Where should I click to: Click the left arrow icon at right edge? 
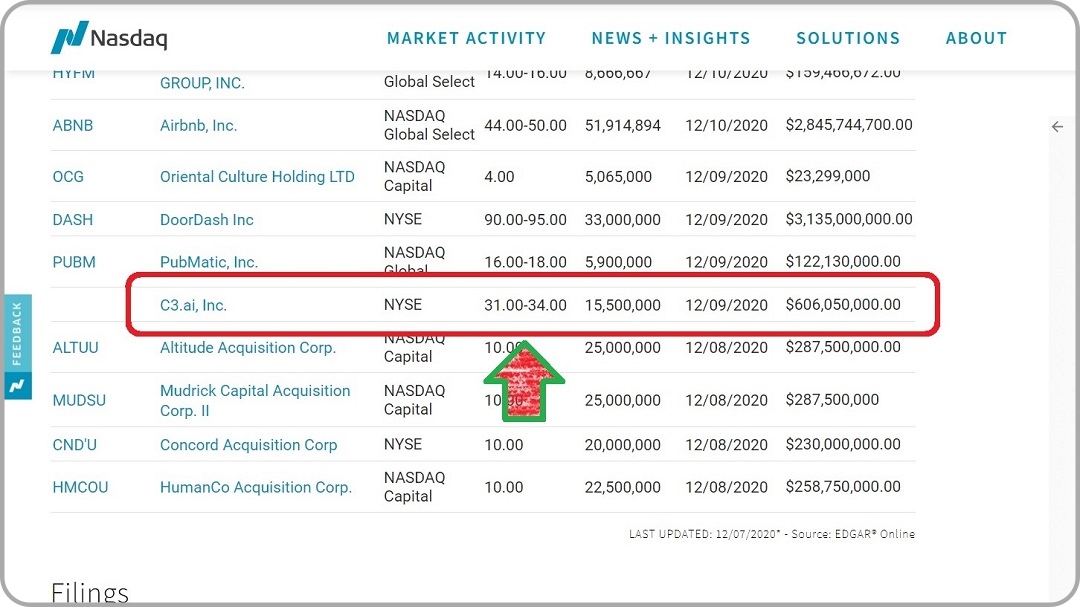point(1057,127)
